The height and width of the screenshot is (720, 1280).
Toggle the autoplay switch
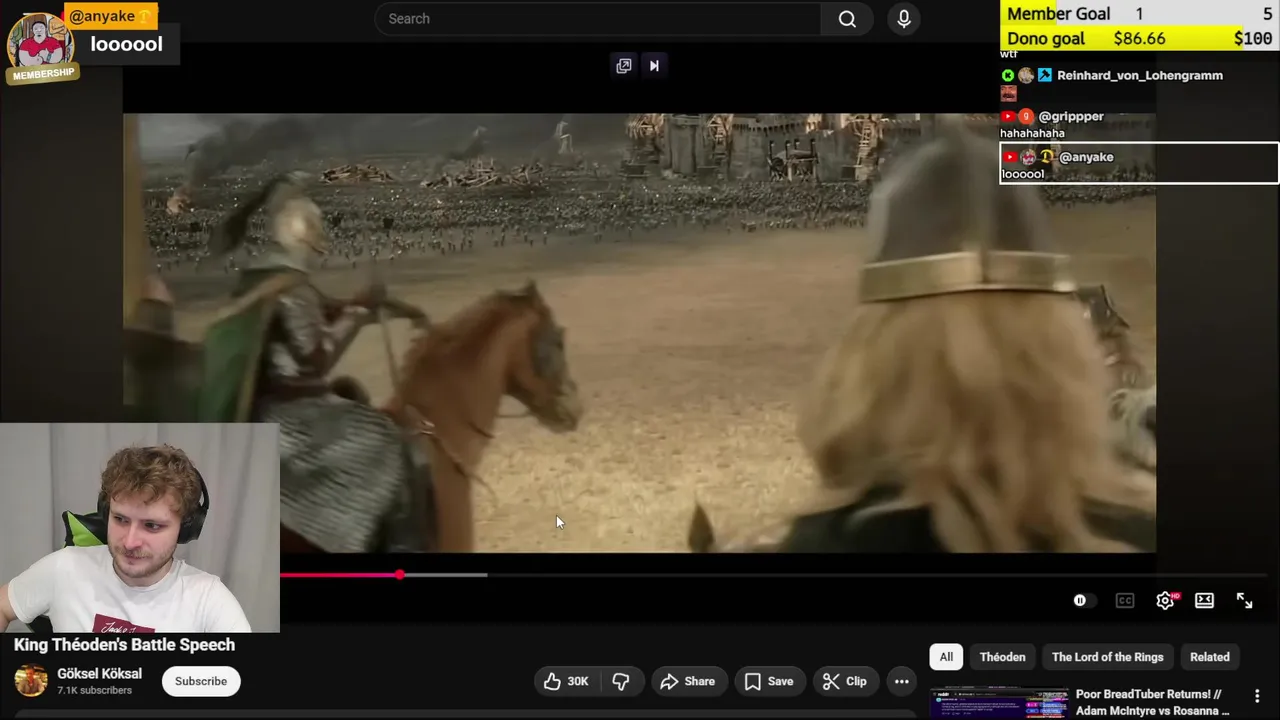coord(1083,601)
